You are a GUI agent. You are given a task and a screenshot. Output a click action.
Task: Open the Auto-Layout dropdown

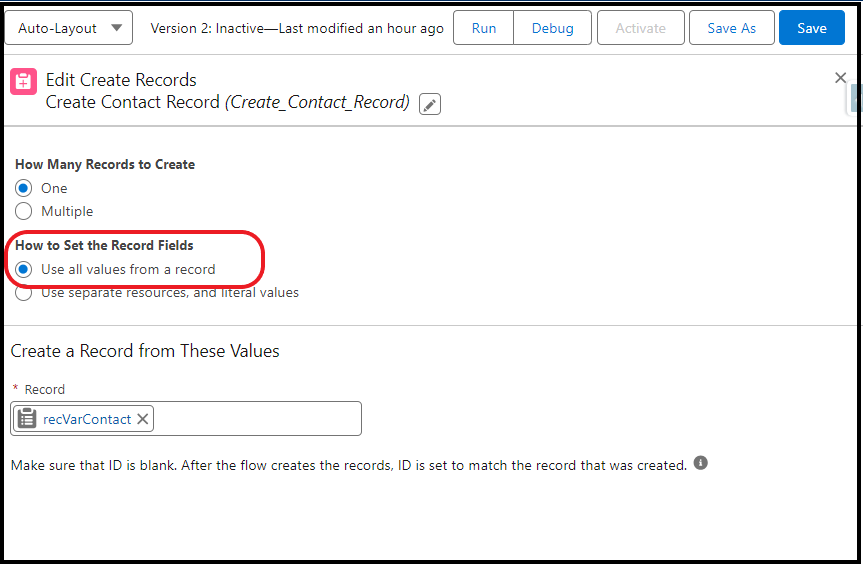pyautogui.click(x=68, y=28)
